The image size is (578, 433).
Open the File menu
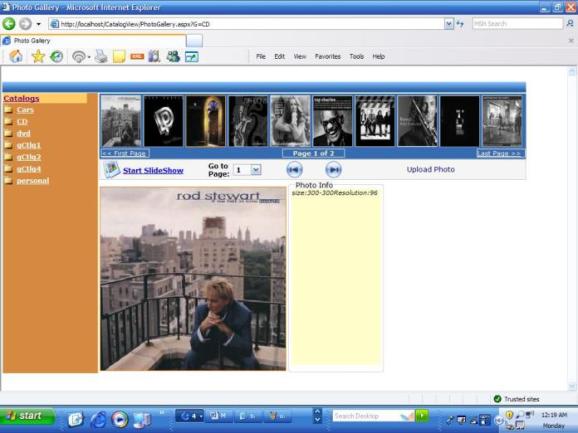click(x=261, y=56)
